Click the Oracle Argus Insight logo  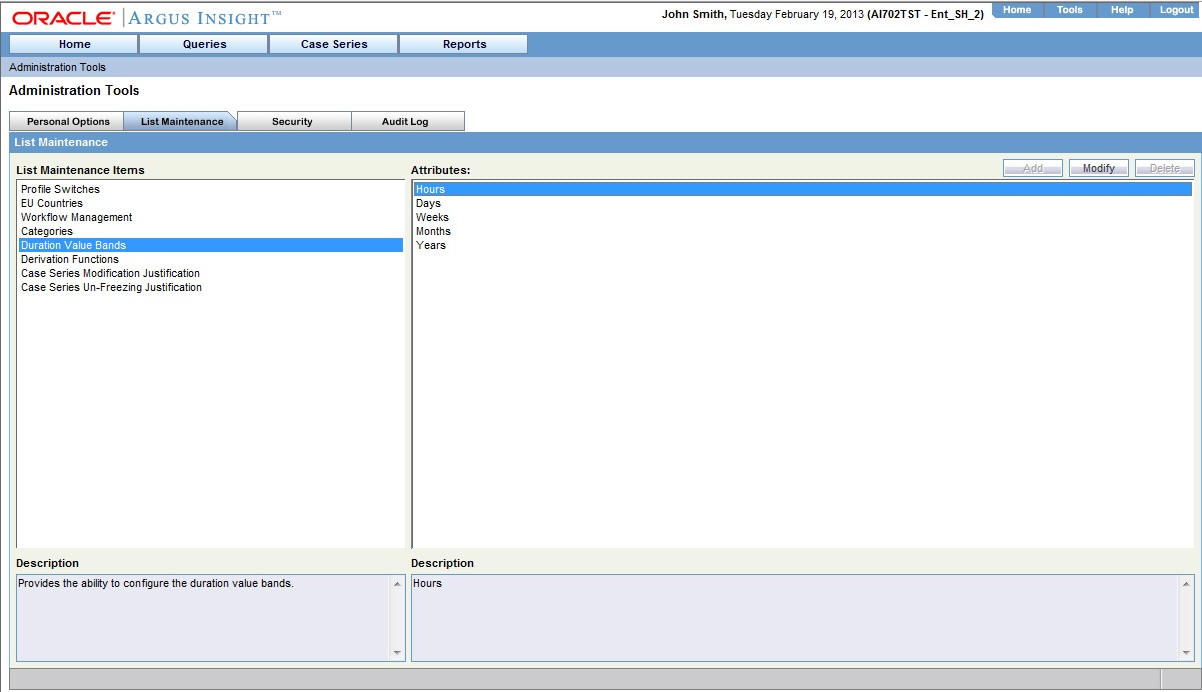[146, 17]
